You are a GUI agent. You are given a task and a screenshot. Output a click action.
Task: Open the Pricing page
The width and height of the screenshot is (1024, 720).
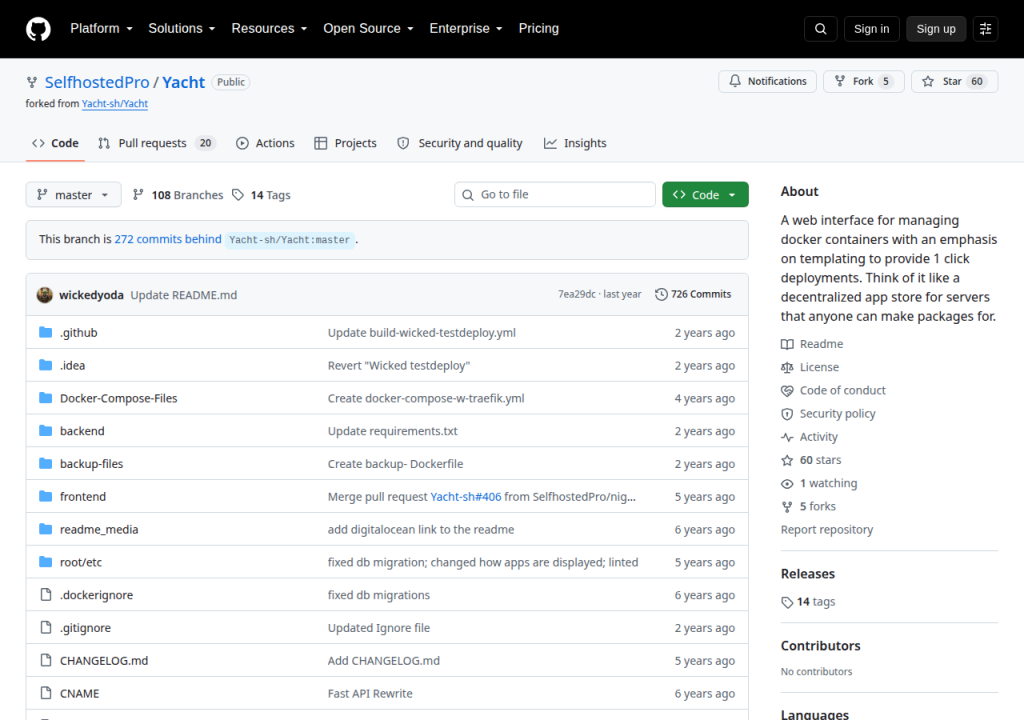tap(539, 29)
